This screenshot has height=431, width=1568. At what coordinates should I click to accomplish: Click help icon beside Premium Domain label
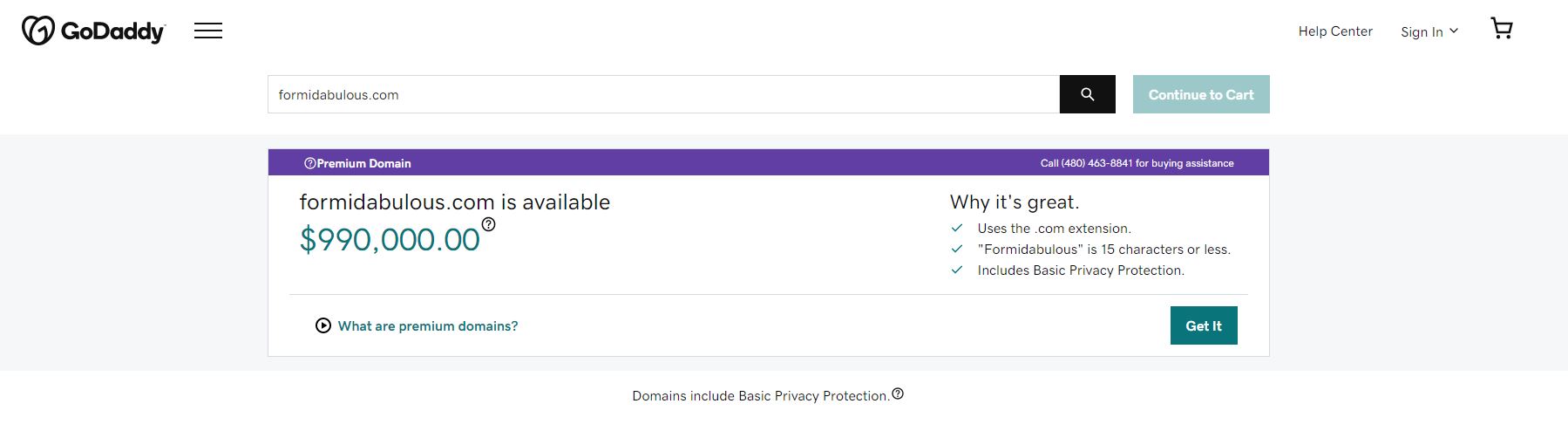[x=309, y=163]
